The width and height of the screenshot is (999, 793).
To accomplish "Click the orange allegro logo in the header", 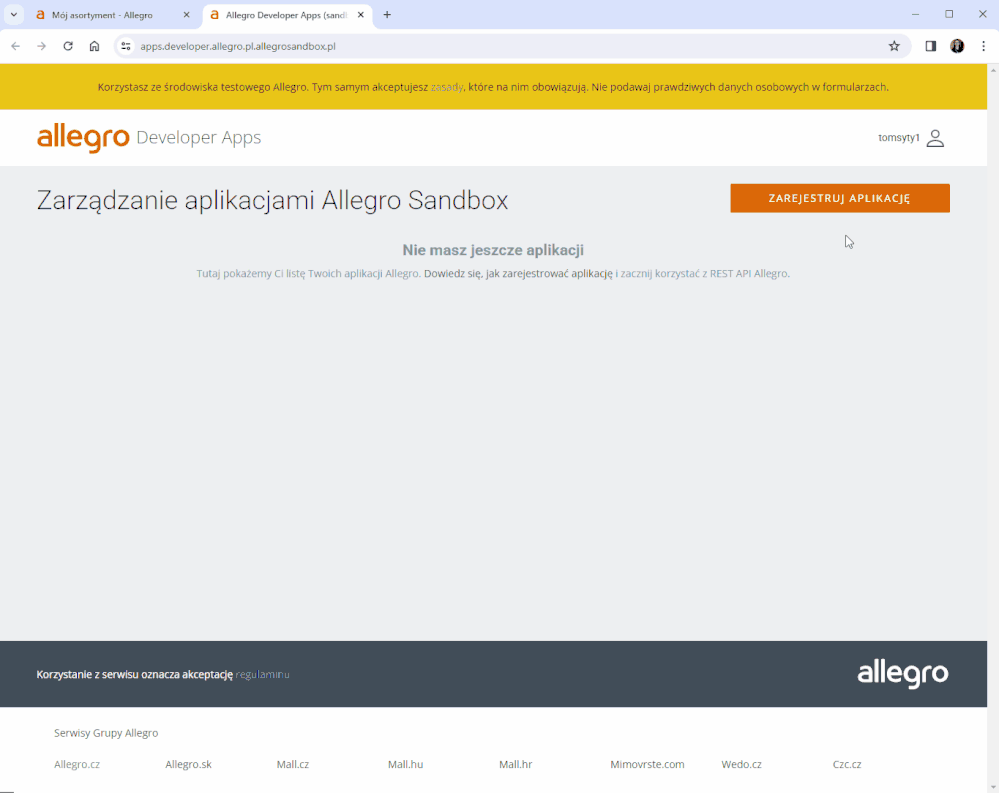I will [x=83, y=138].
